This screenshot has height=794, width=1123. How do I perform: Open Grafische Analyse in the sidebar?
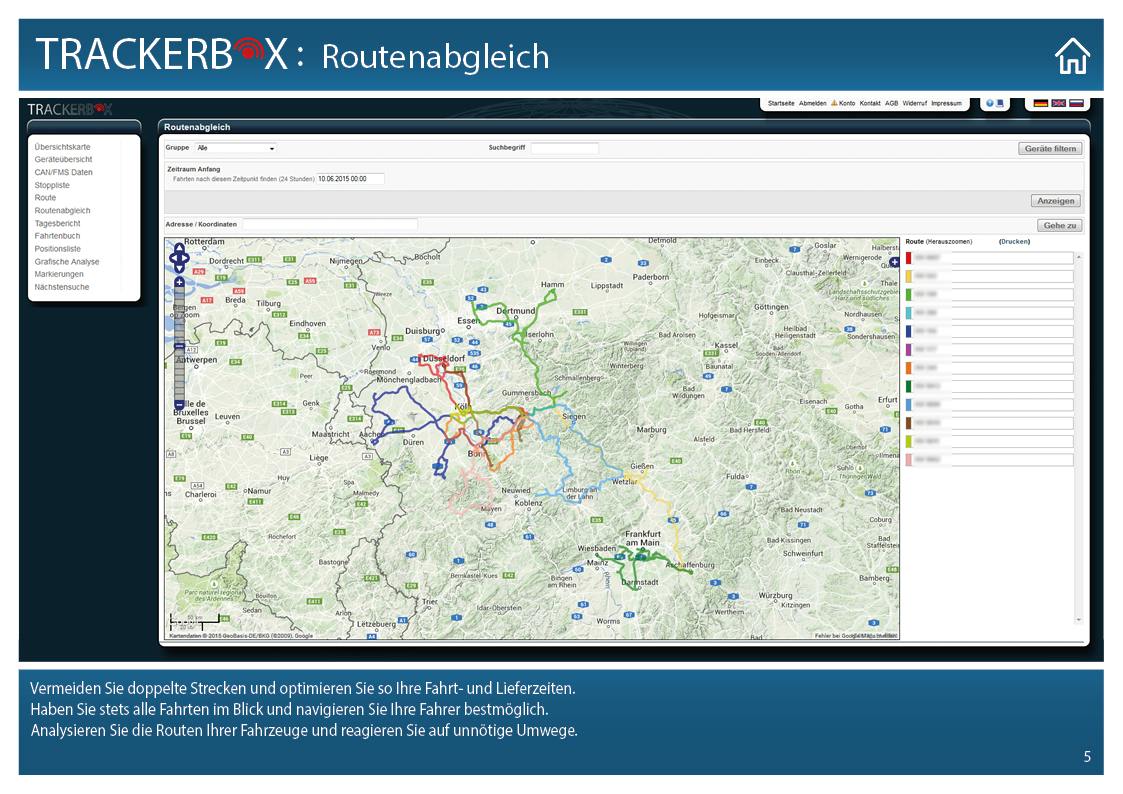click(x=67, y=261)
